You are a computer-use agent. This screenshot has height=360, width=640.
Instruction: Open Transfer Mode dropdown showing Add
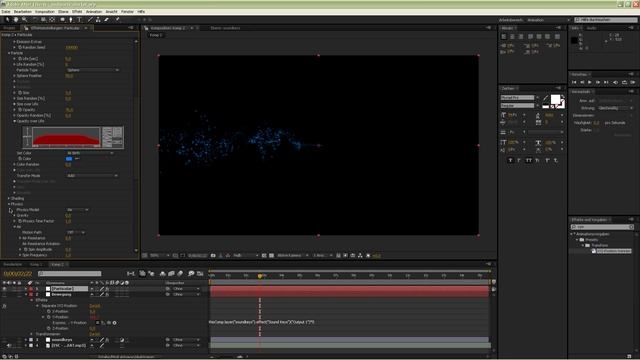[92, 176]
